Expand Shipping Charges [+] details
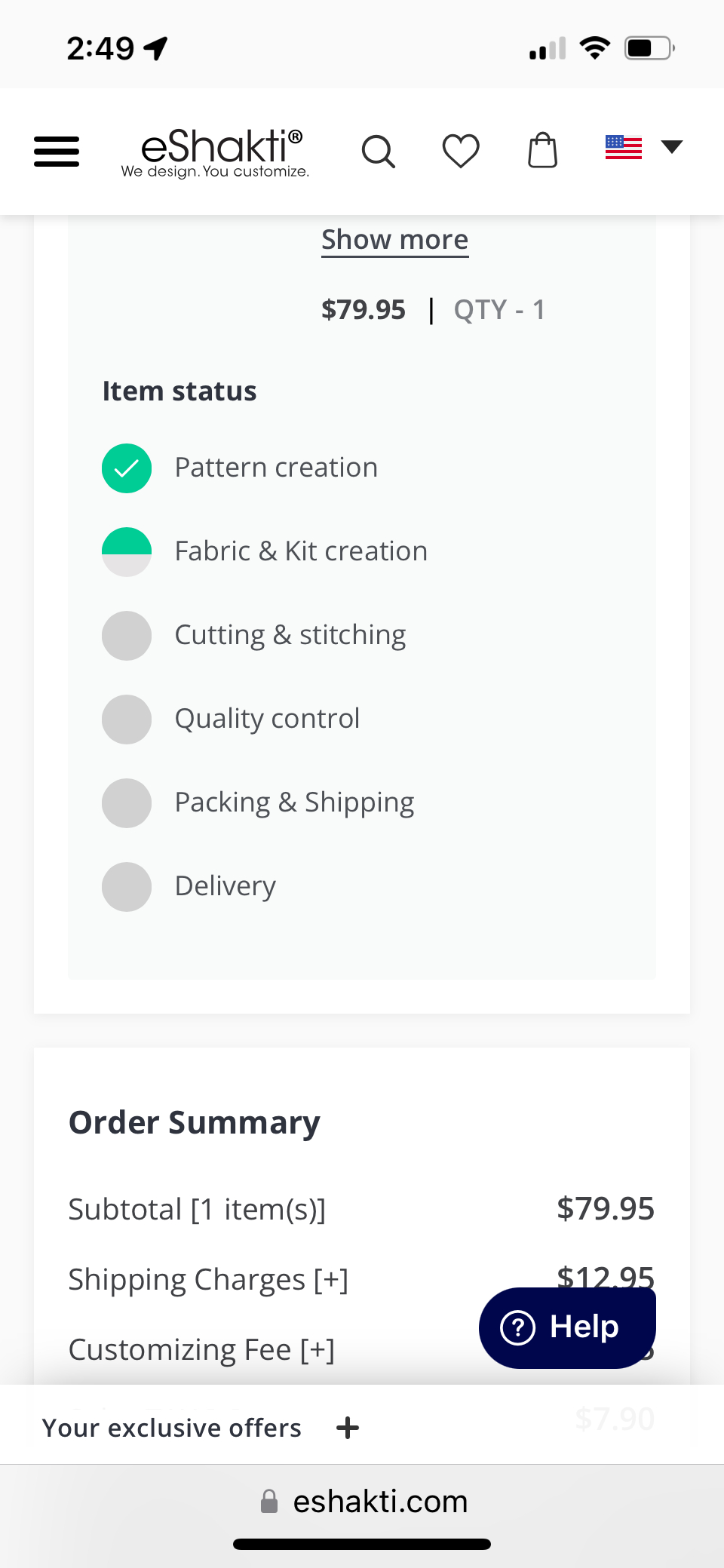Image resolution: width=724 pixels, height=1568 pixels. (331, 1280)
